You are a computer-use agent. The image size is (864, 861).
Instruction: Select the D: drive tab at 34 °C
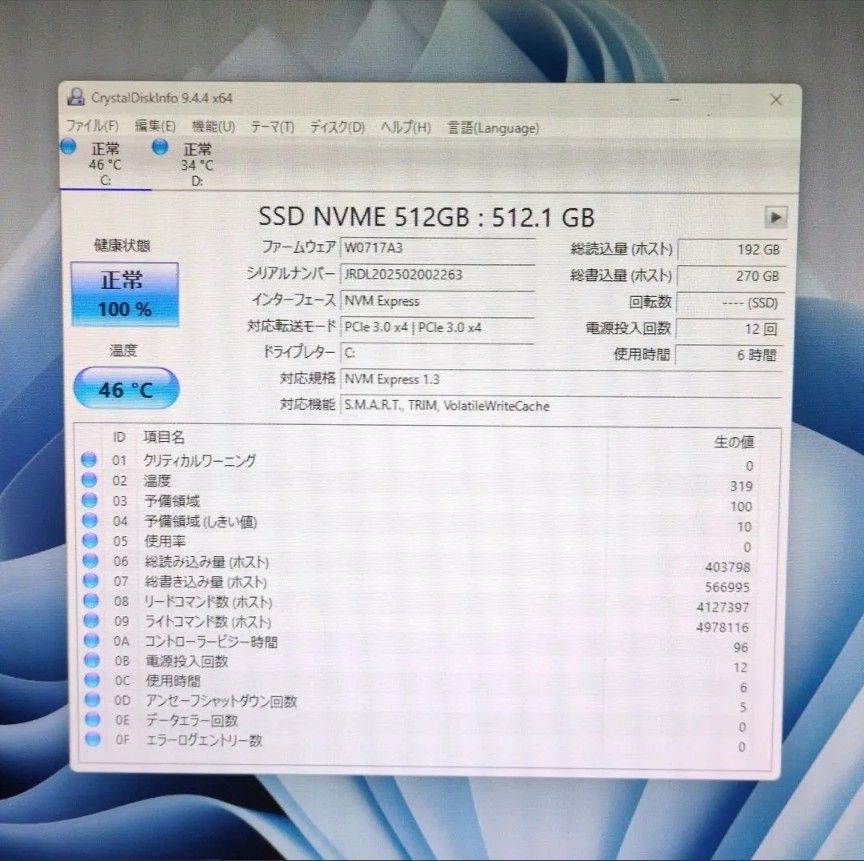(x=197, y=164)
